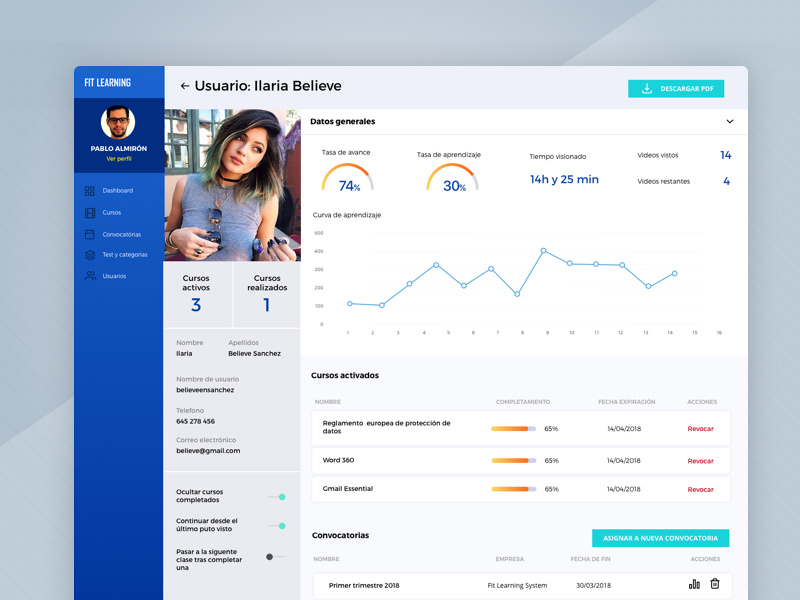Collapse the Datos generales section chevron
The width and height of the screenshot is (800, 600).
[730, 121]
